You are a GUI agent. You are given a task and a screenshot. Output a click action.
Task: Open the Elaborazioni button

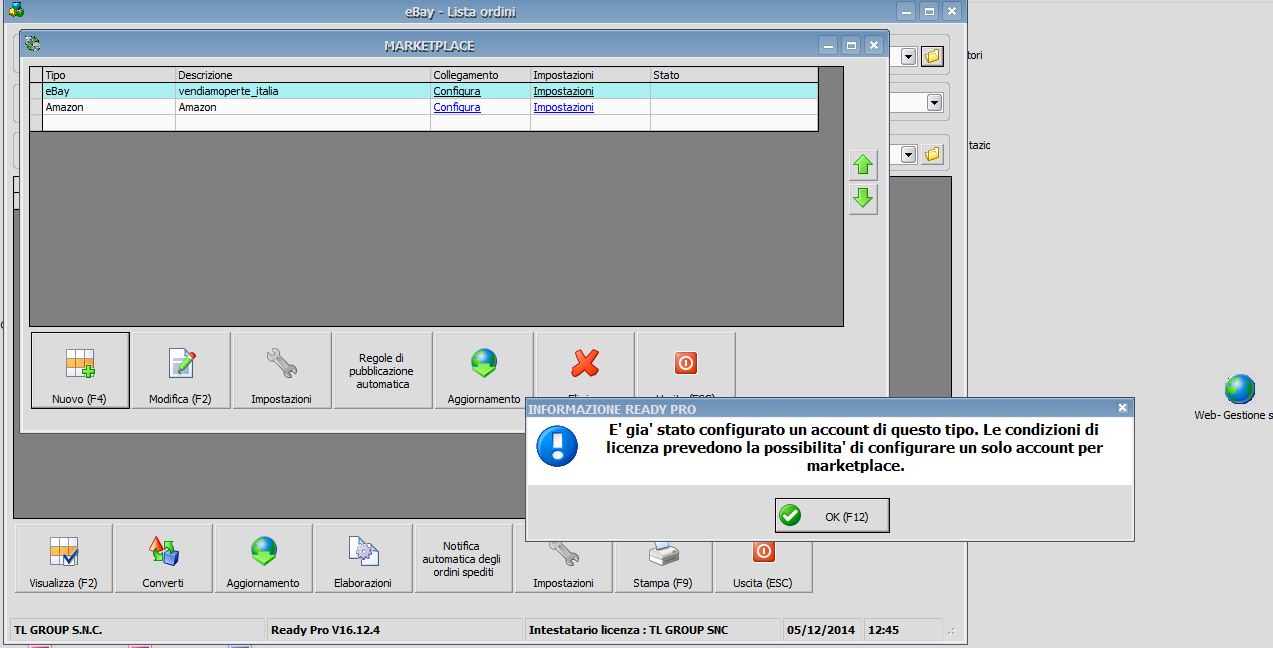point(363,558)
